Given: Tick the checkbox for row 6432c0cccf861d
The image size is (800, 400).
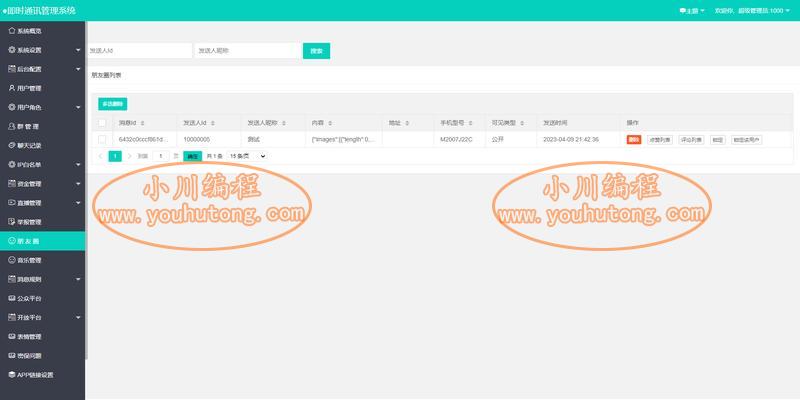Looking at the screenshot, I should click(102, 139).
